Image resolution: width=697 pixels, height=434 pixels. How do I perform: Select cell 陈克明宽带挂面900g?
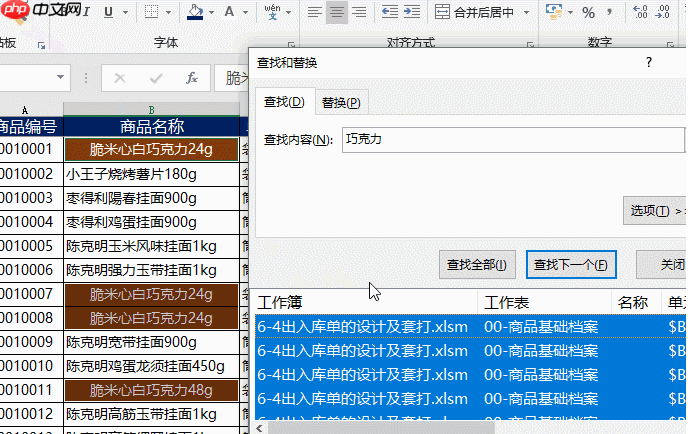coord(152,342)
